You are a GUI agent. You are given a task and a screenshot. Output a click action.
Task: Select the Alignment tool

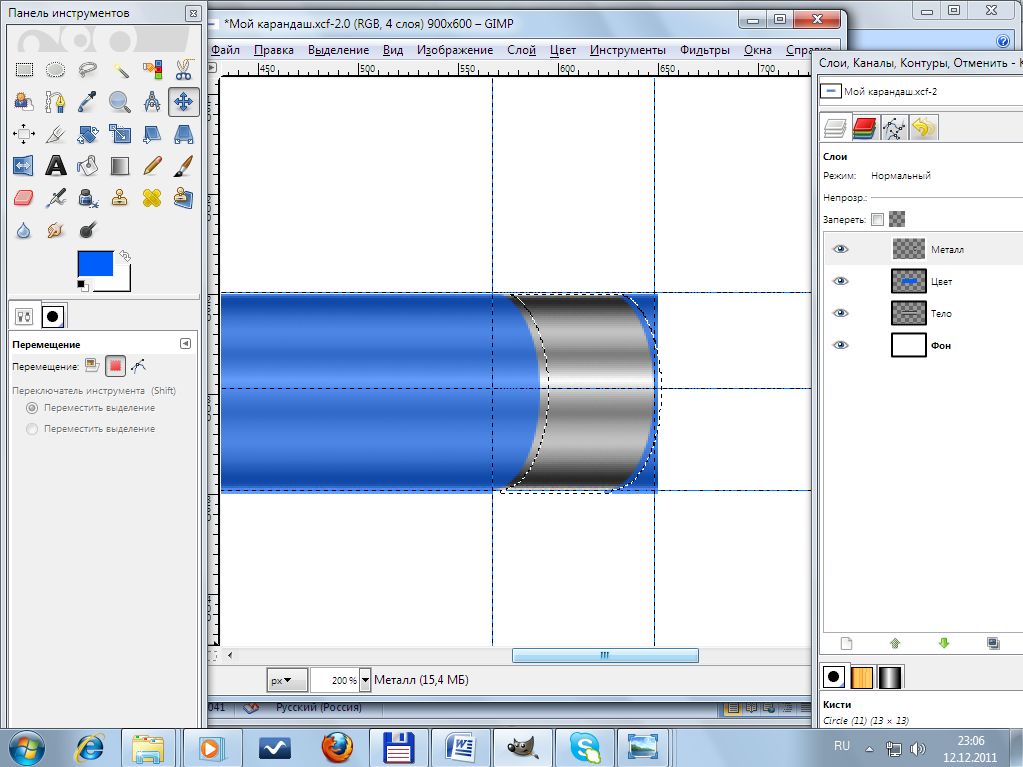(x=24, y=134)
